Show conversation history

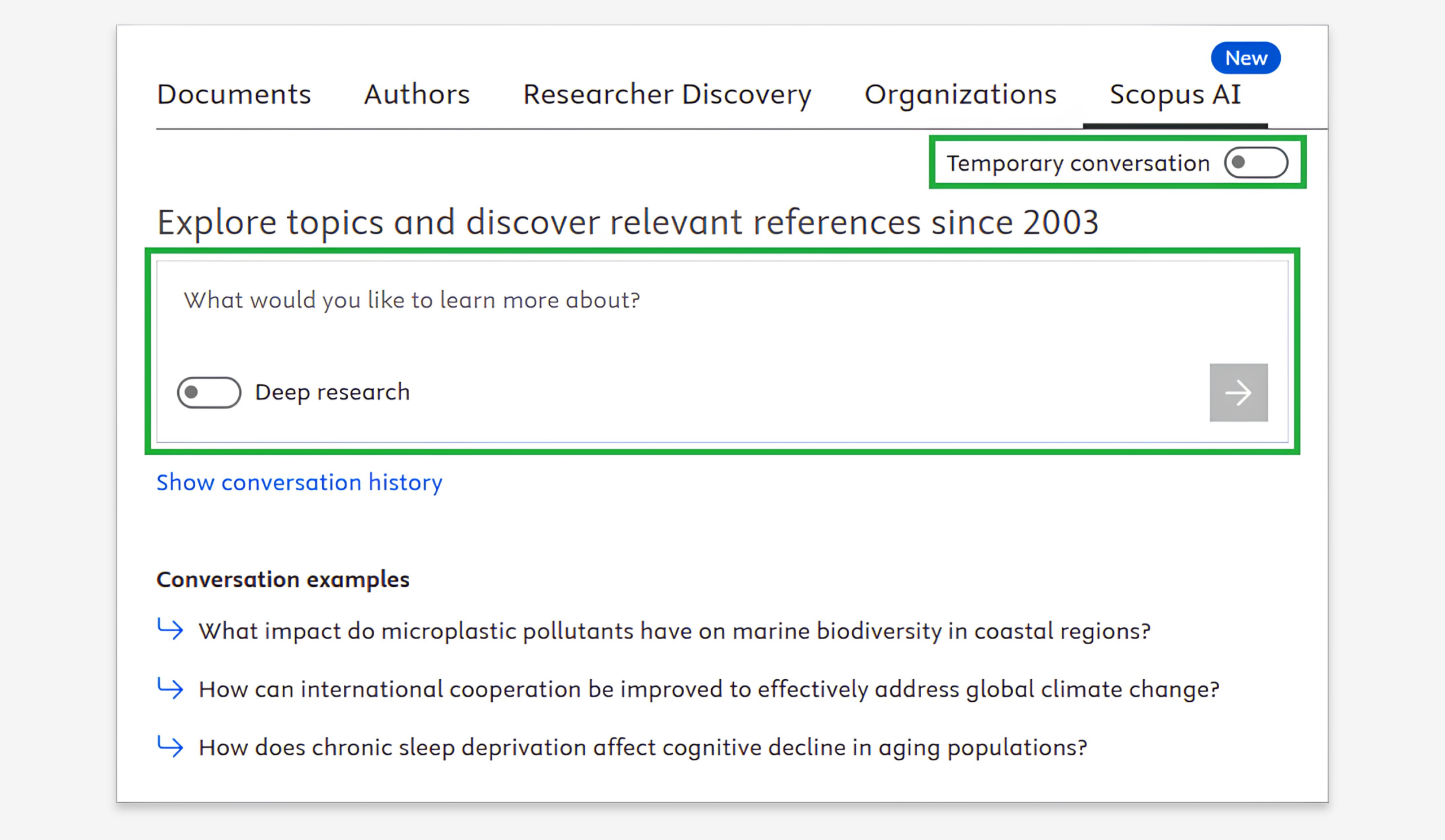pos(299,482)
